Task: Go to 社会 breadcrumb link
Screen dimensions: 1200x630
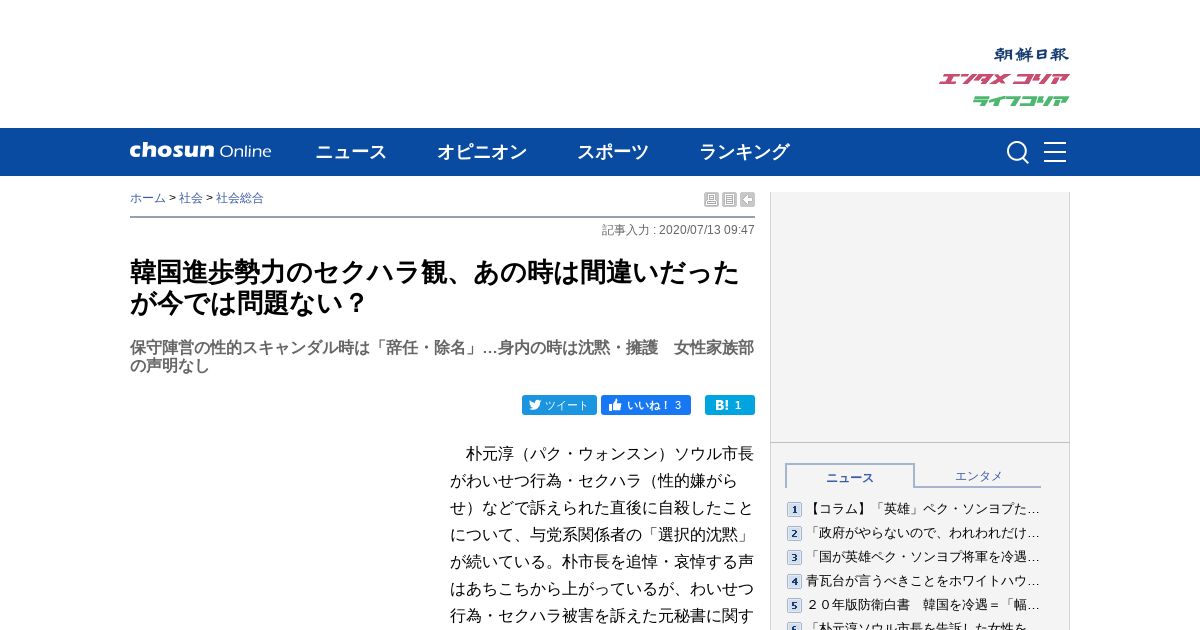Action: click(191, 198)
